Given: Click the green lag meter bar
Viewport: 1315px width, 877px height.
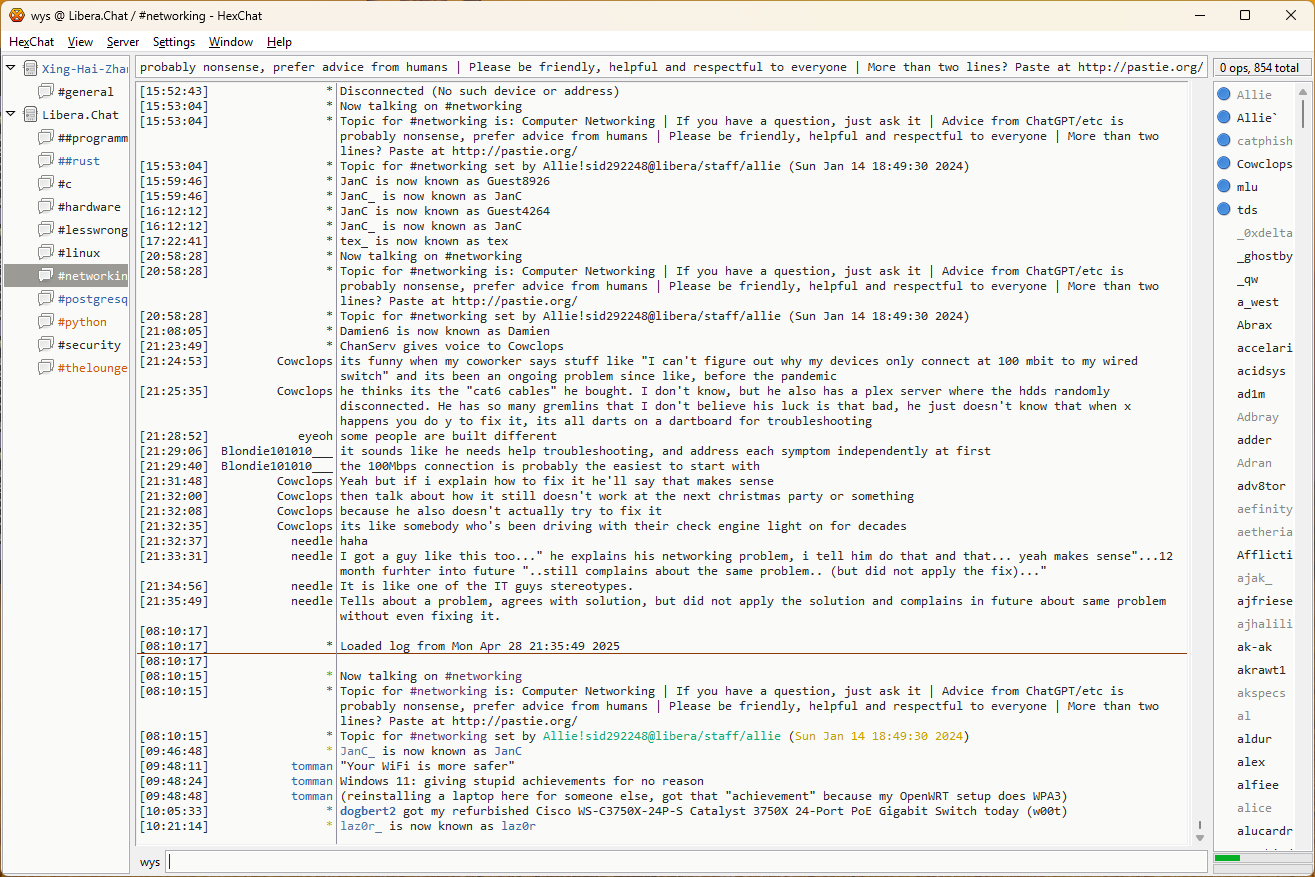Looking at the screenshot, I should pyautogui.click(x=1227, y=858).
